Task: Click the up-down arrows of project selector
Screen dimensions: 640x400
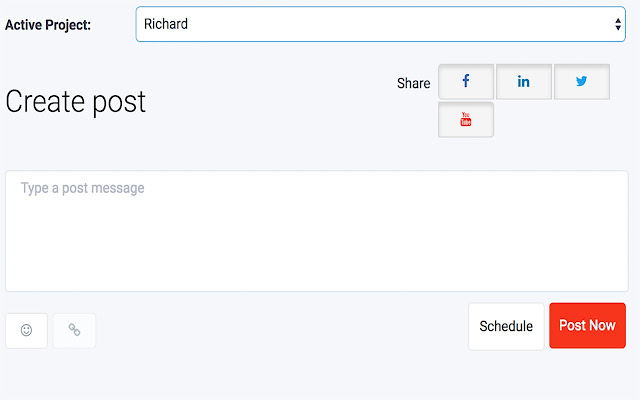Action: pos(619,24)
